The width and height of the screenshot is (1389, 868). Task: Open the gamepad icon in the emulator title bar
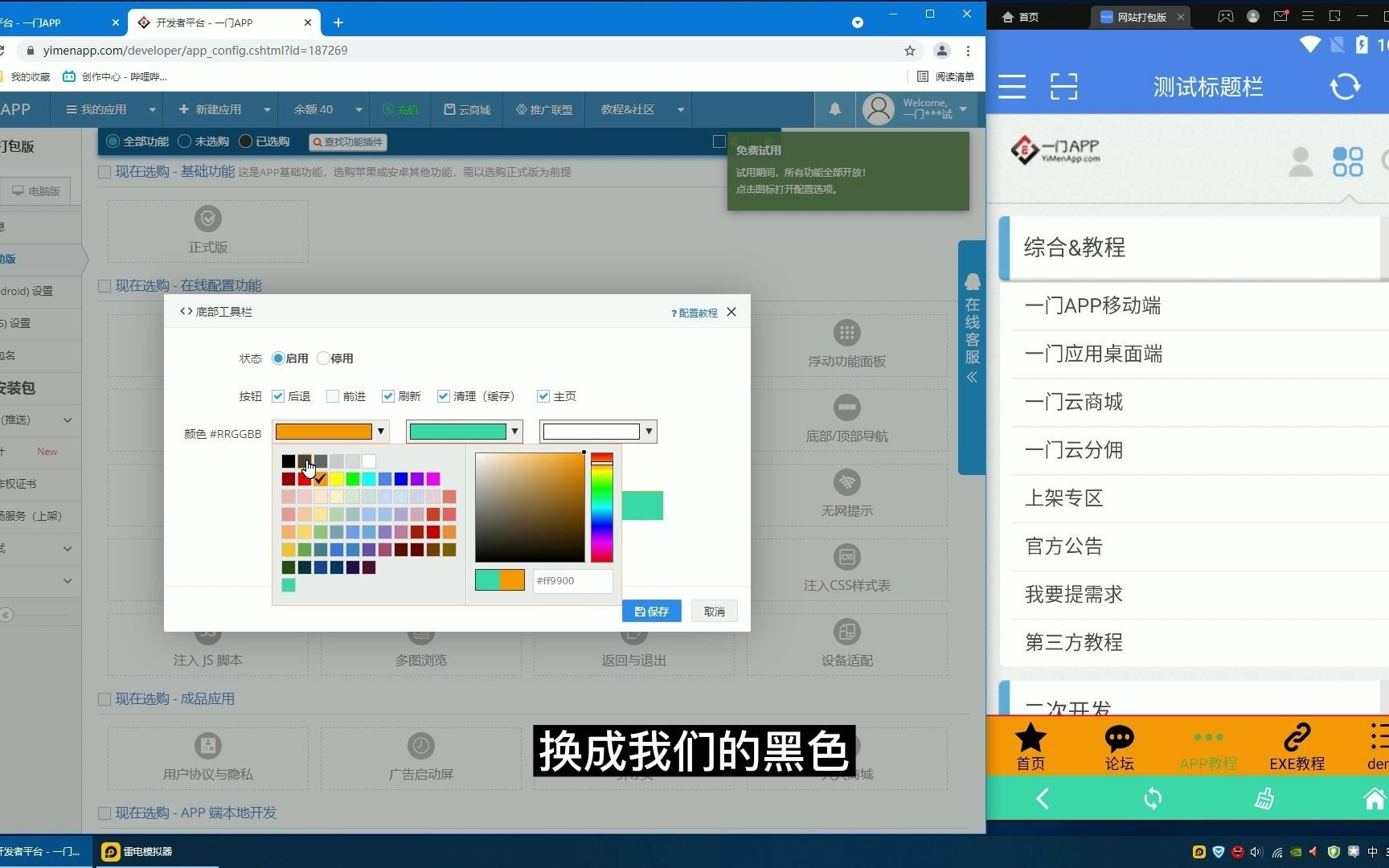[1225, 16]
